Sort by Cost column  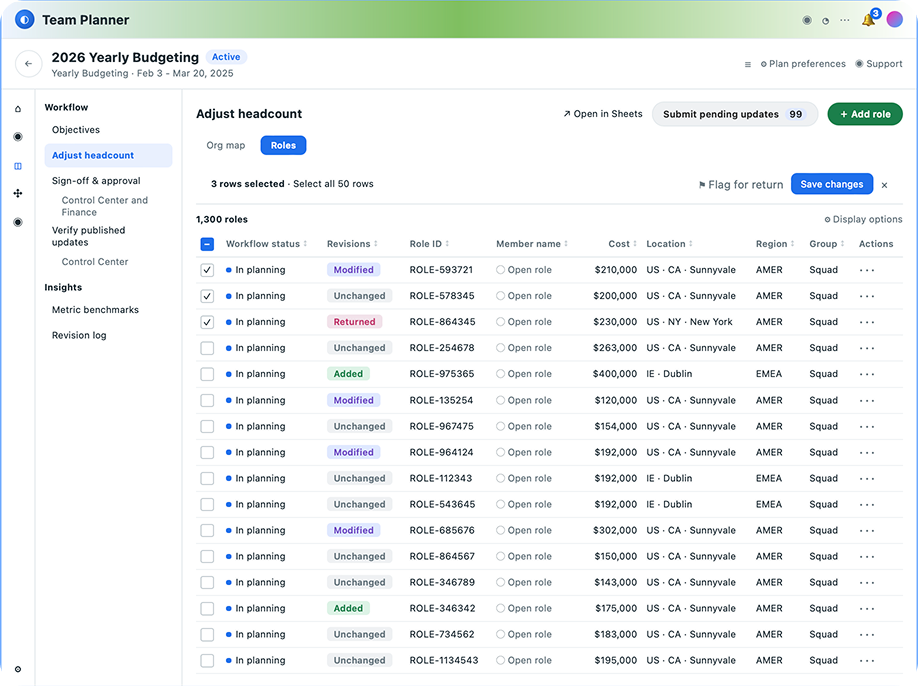tap(622, 244)
